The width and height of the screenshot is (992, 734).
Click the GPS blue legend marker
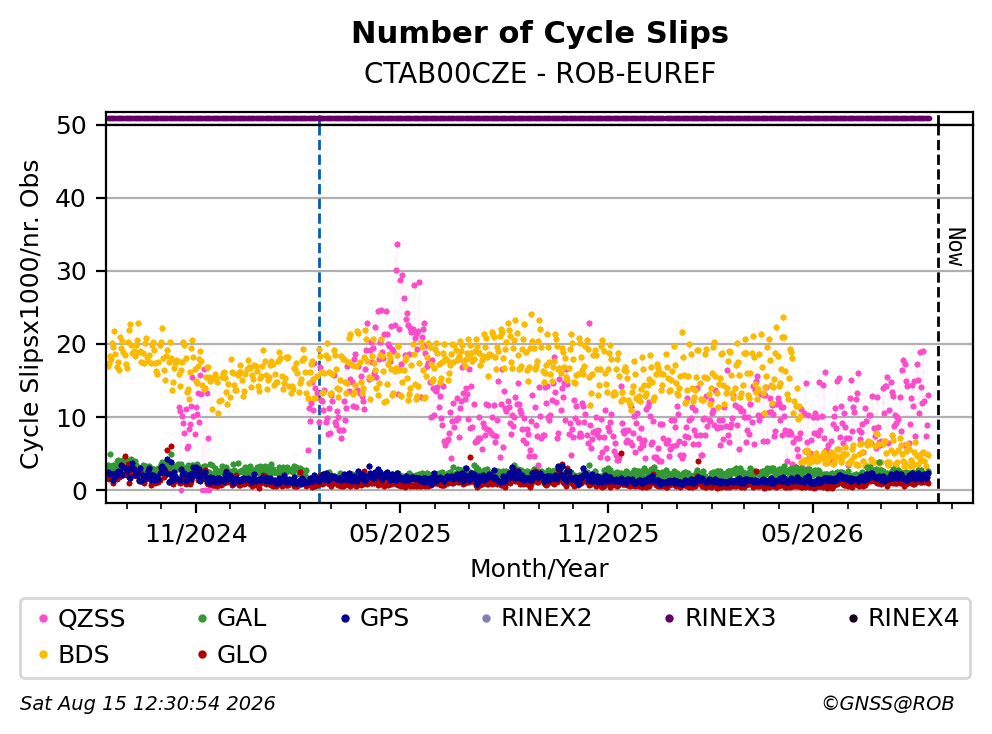pos(345,619)
